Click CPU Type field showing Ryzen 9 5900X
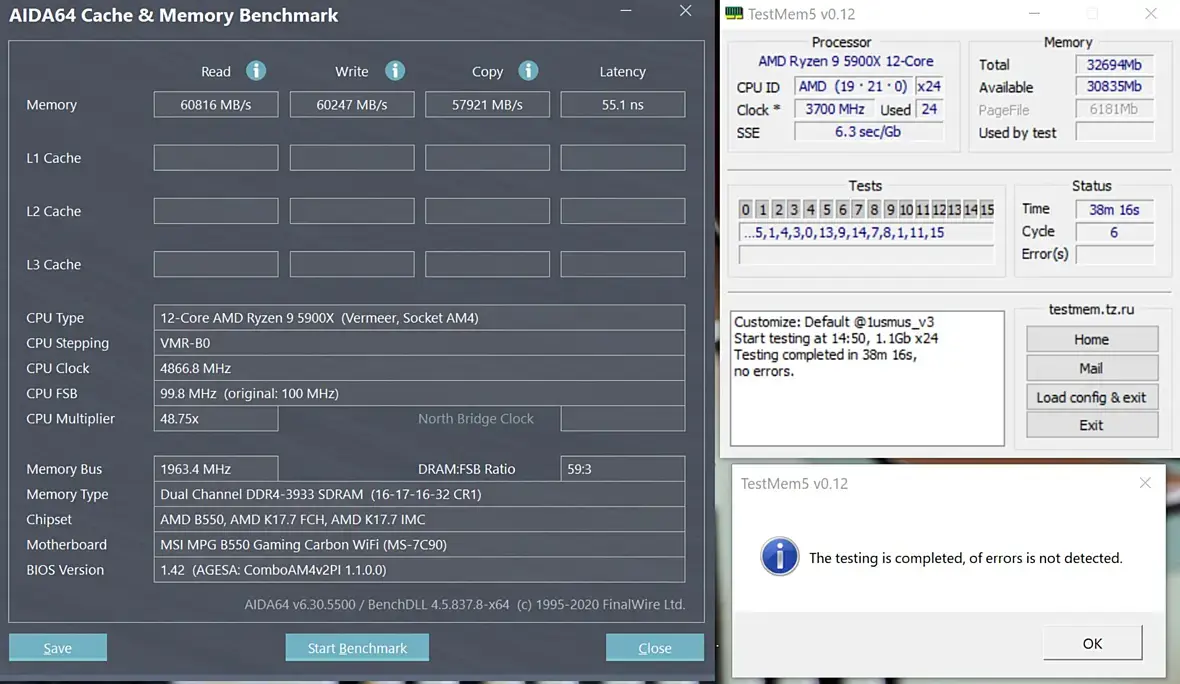The image size is (1180, 684). pos(419,318)
